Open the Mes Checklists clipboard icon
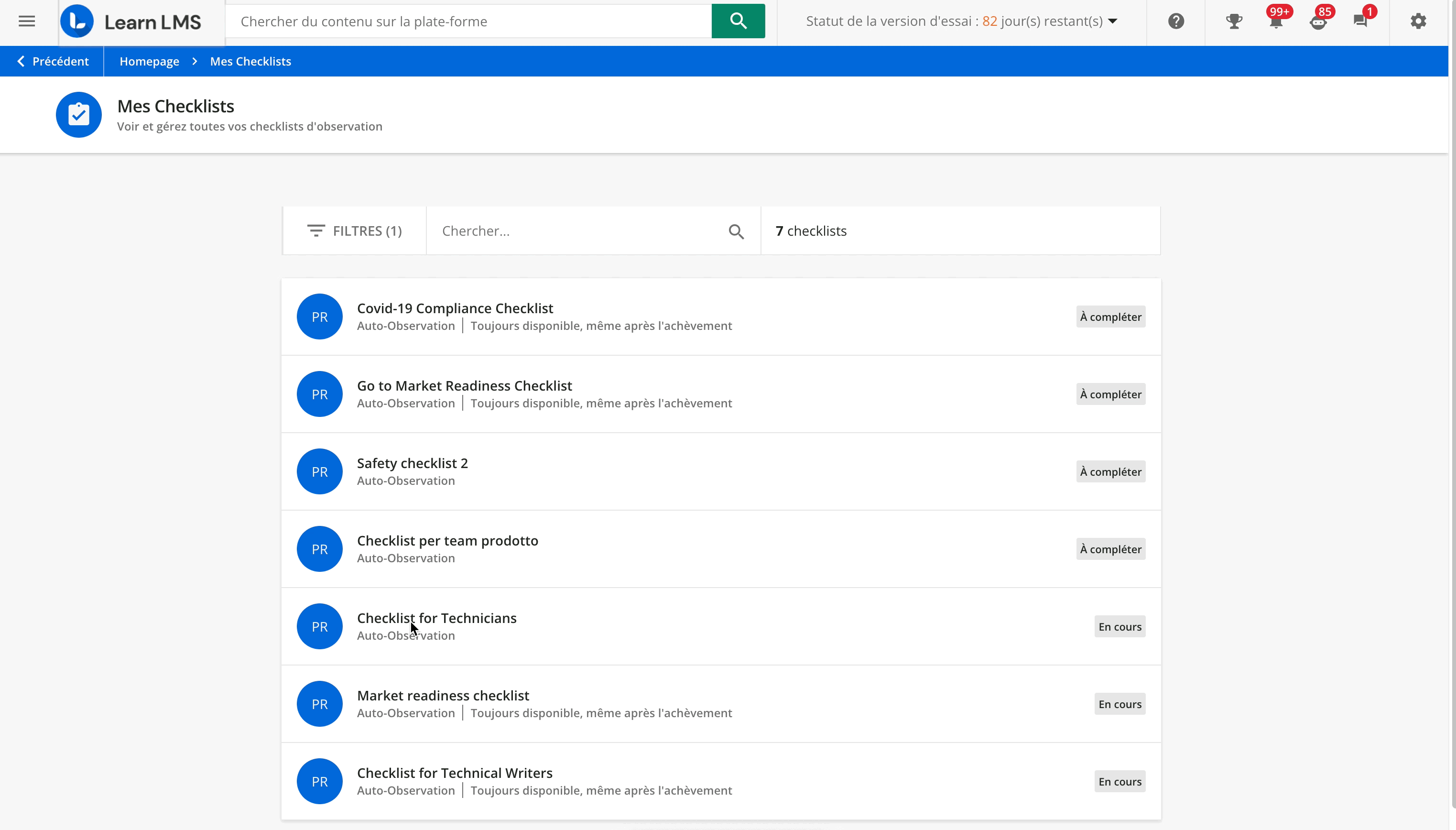This screenshot has width=1456, height=830. (x=79, y=115)
